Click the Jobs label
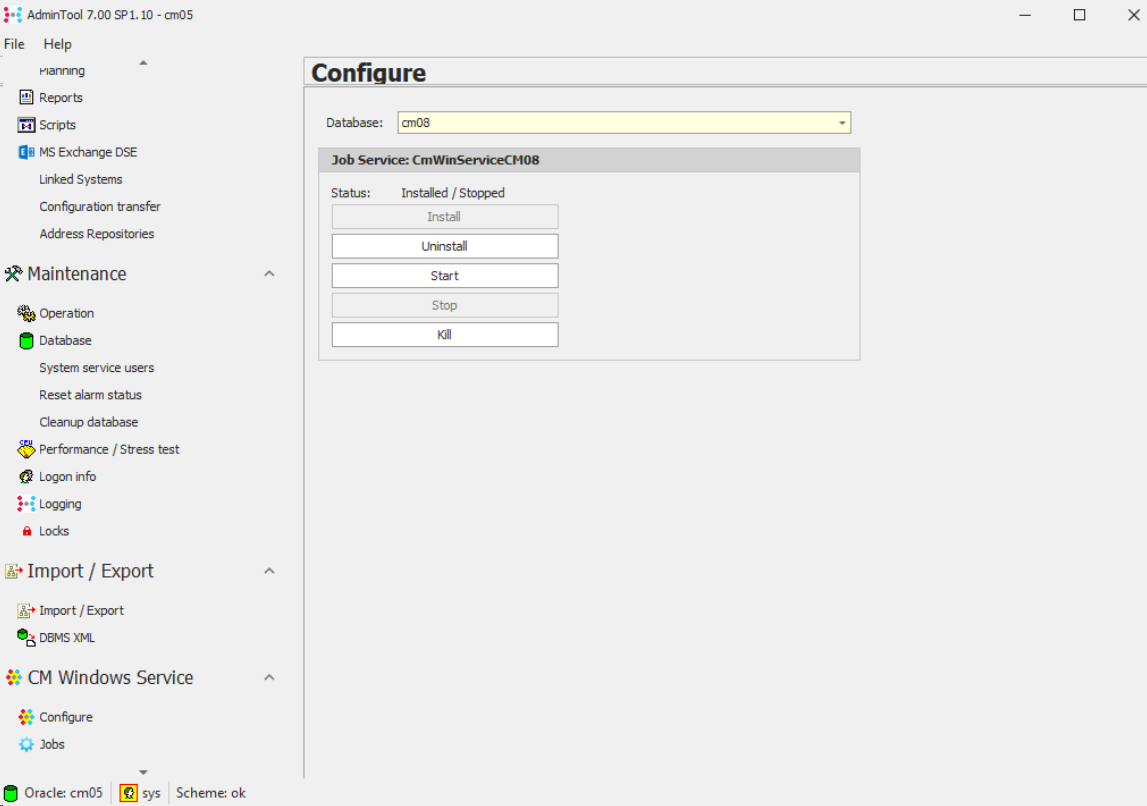The width and height of the screenshot is (1147, 806). 52,745
